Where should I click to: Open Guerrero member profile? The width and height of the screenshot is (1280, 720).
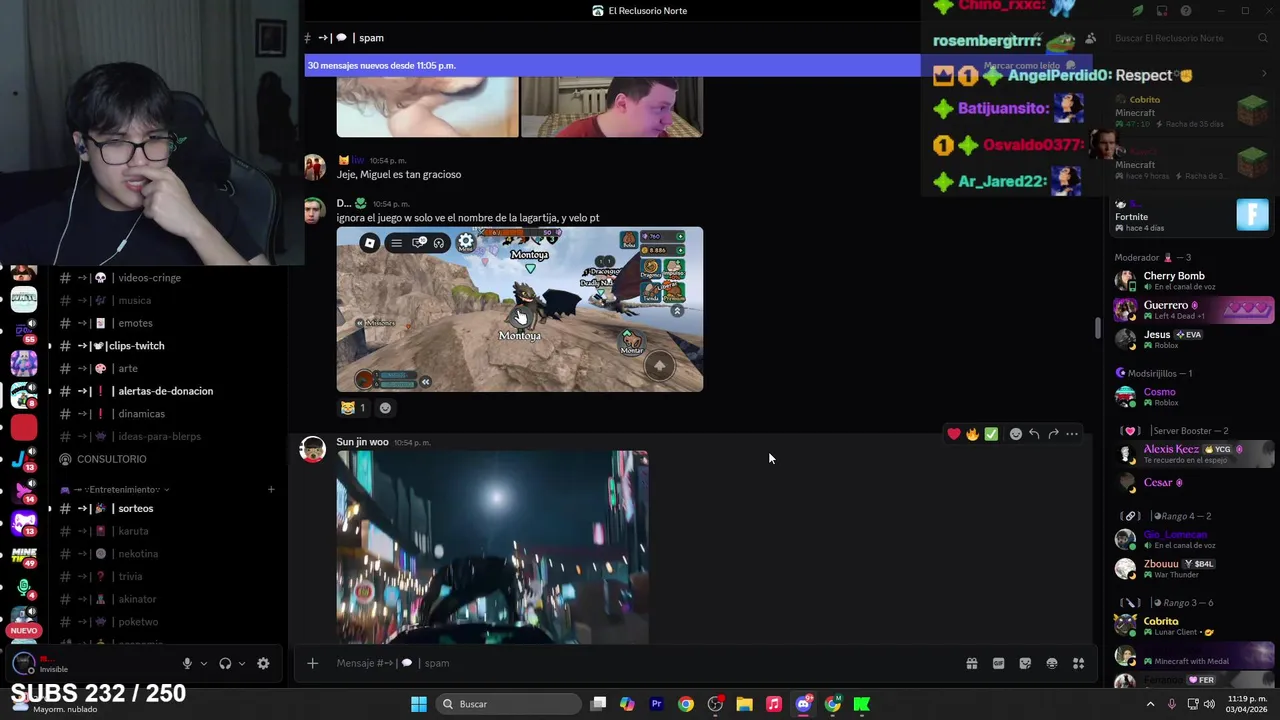click(1192, 309)
